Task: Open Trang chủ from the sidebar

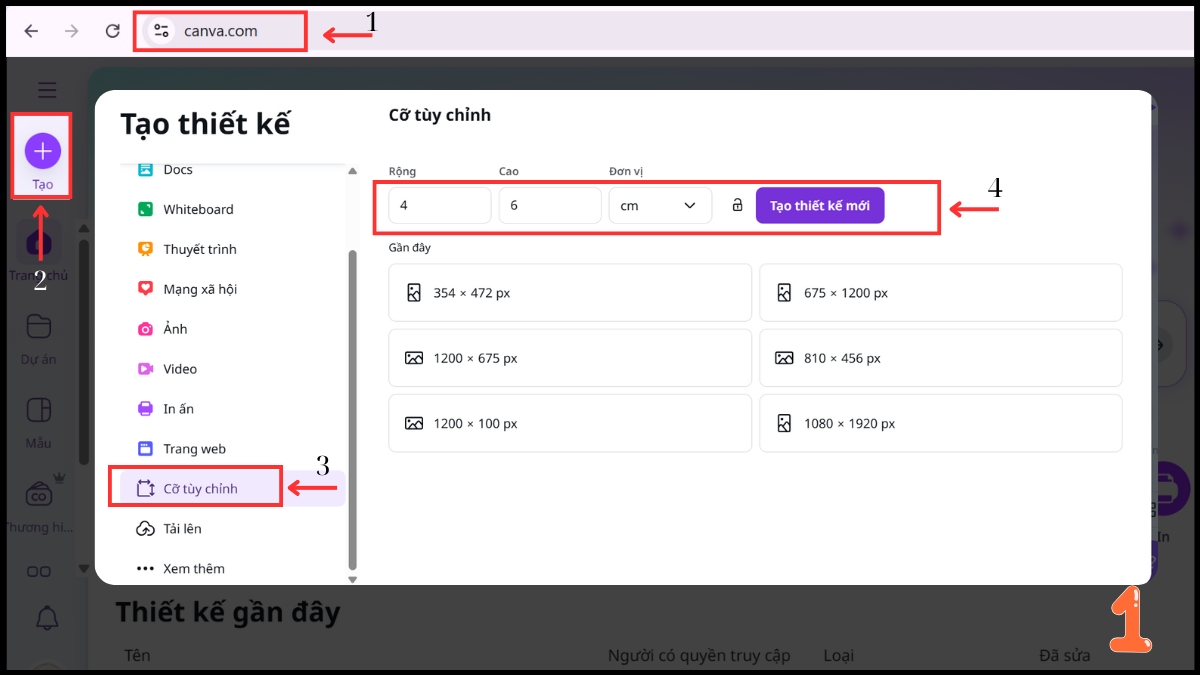Action: (41, 243)
